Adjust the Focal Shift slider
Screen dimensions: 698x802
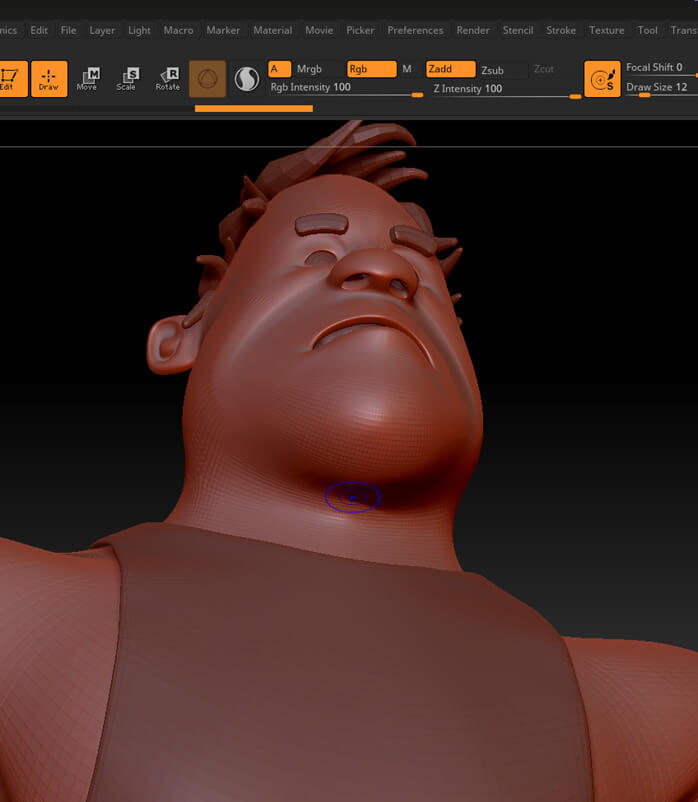[661, 68]
